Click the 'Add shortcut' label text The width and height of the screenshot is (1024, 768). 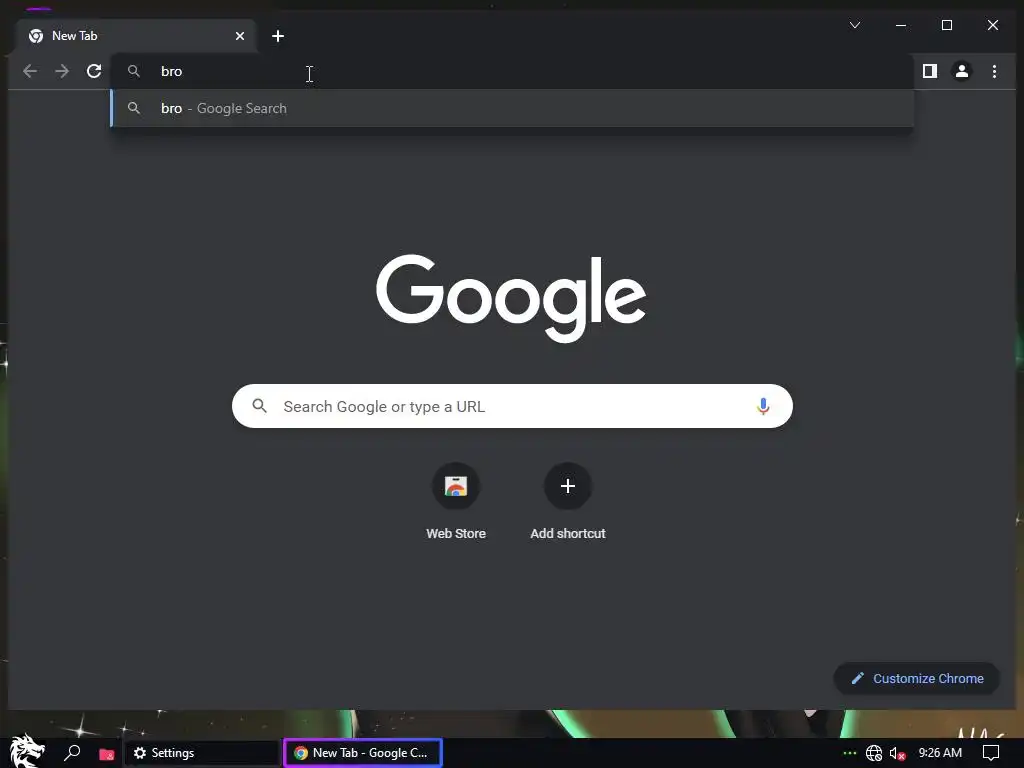pyautogui.click(x=568, y=534)
